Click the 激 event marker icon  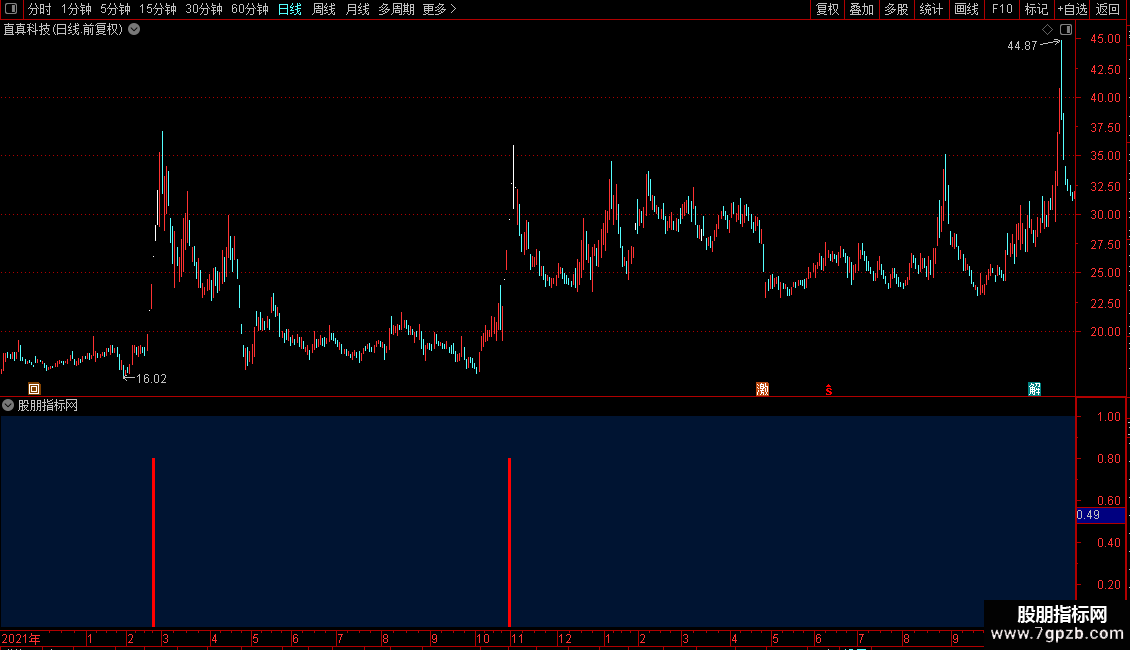[762, 389]
